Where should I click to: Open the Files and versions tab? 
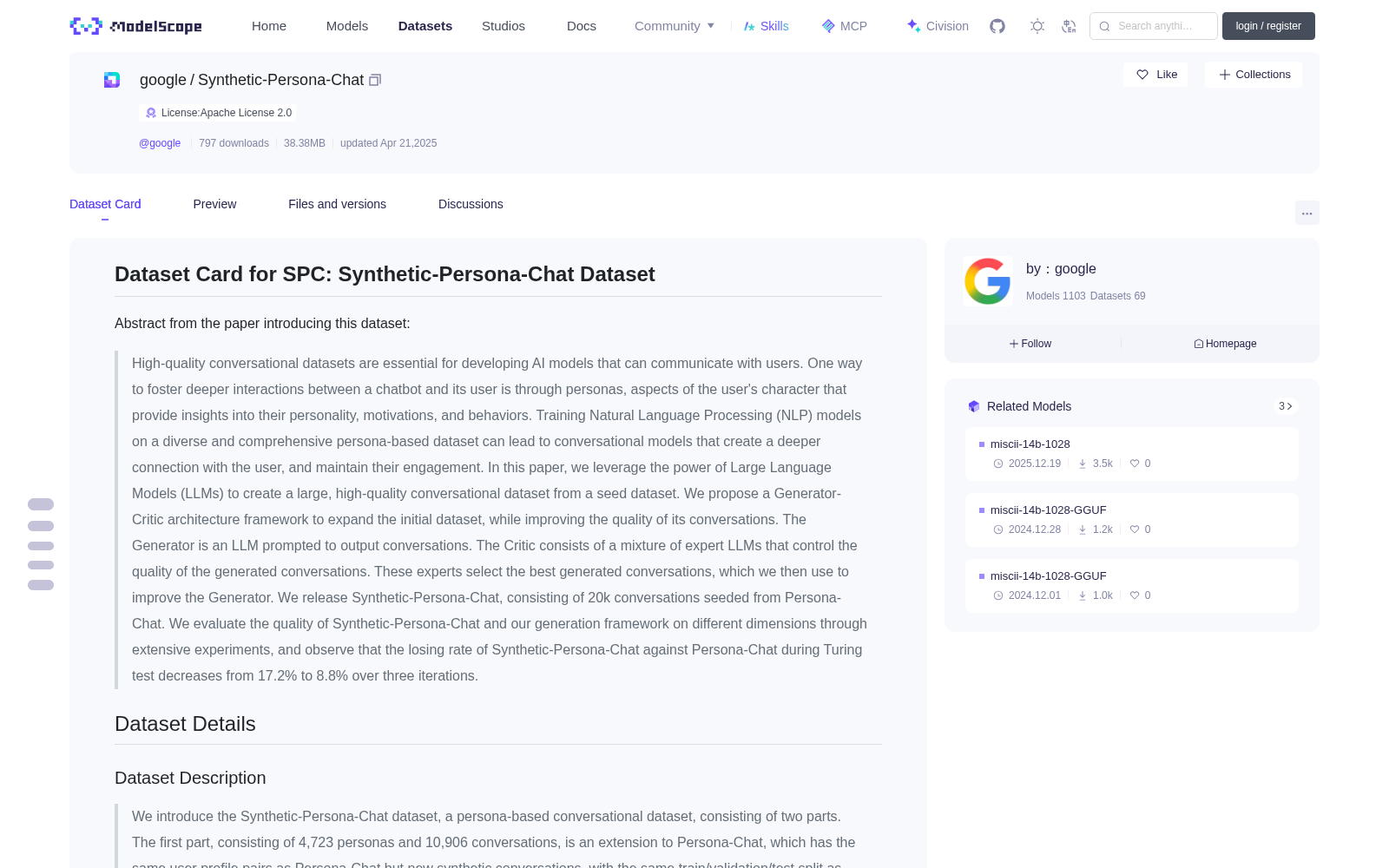tap(337, 204)
